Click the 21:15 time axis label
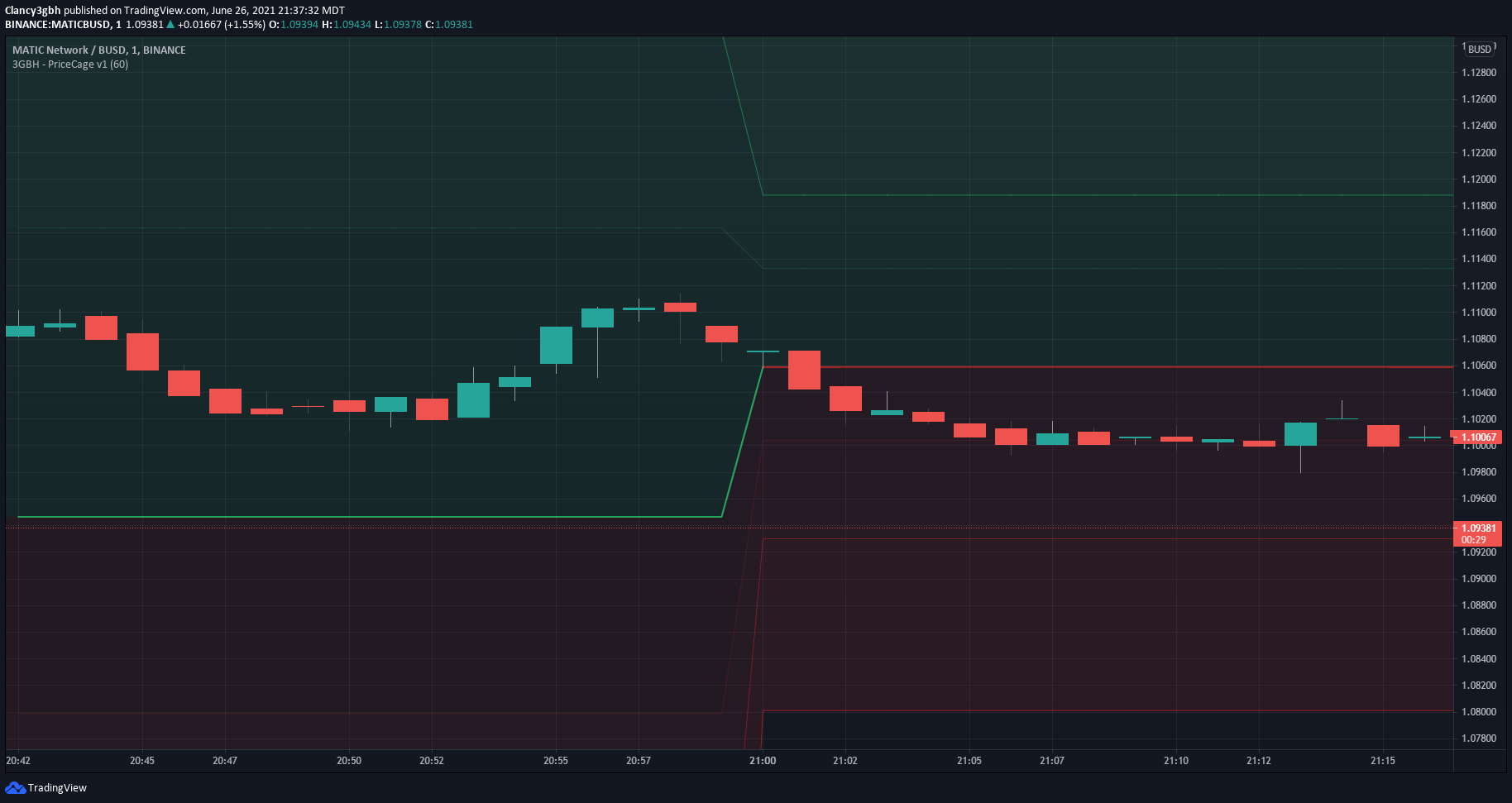The image size is (1512, 803). pyautogui.click(x=1383, y=761)
